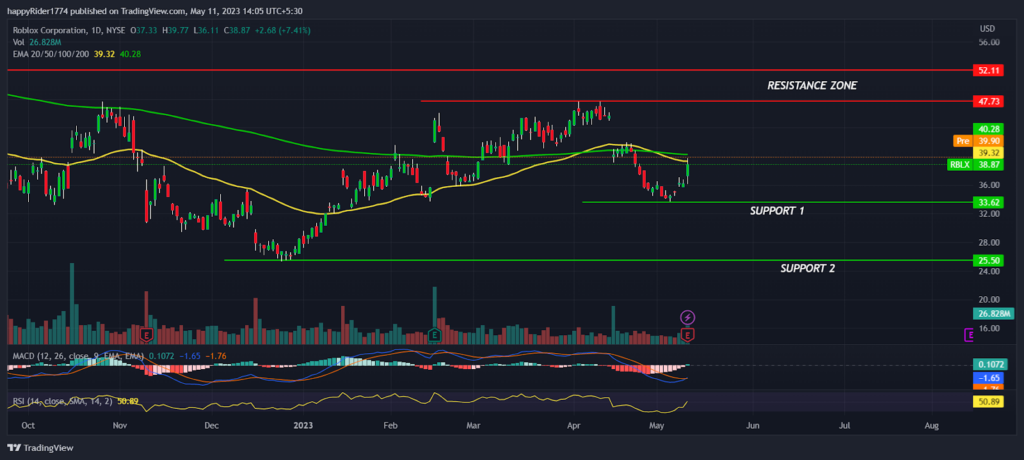
Task: Click the 47.73 resistance price label
Action: (x=987, y=101)
